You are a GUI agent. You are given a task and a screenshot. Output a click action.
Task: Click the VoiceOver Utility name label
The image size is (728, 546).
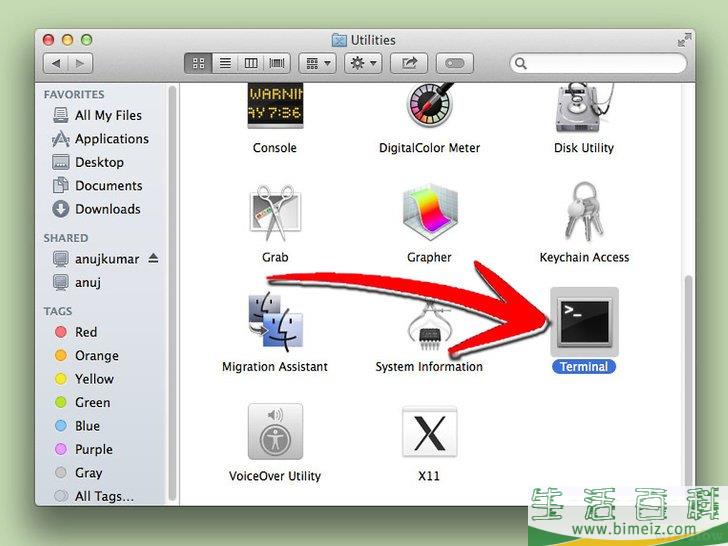[x=275, y=476]
